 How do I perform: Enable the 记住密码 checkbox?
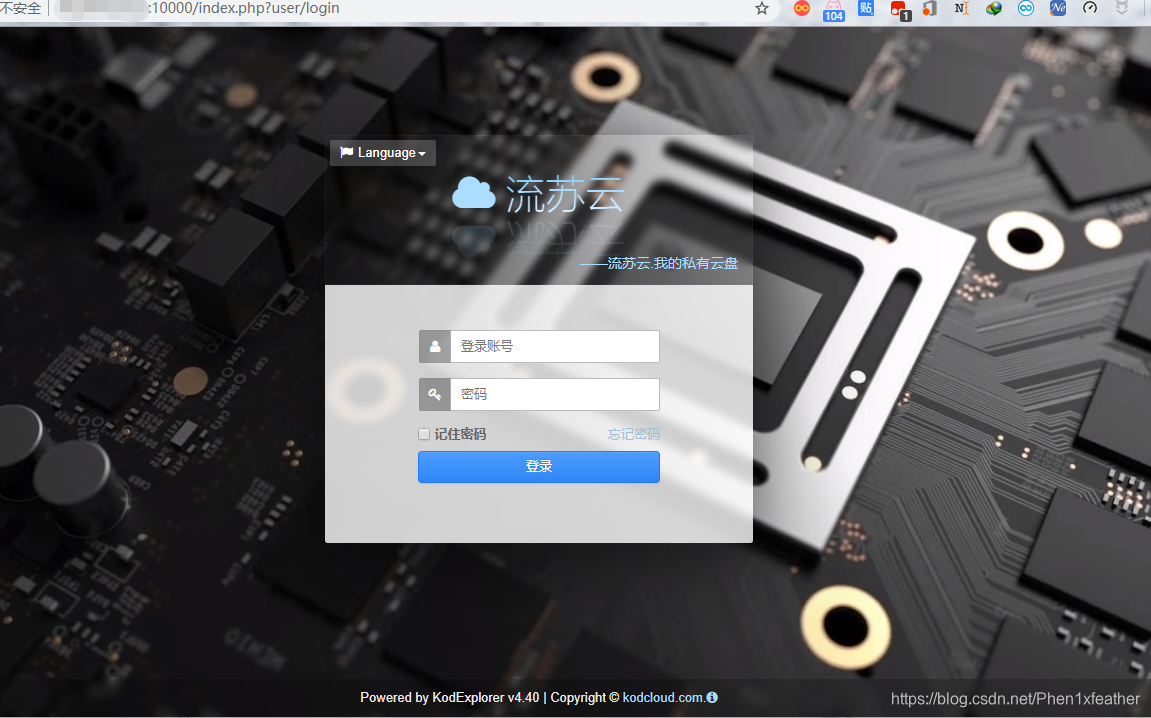click(x=424, y=434)
